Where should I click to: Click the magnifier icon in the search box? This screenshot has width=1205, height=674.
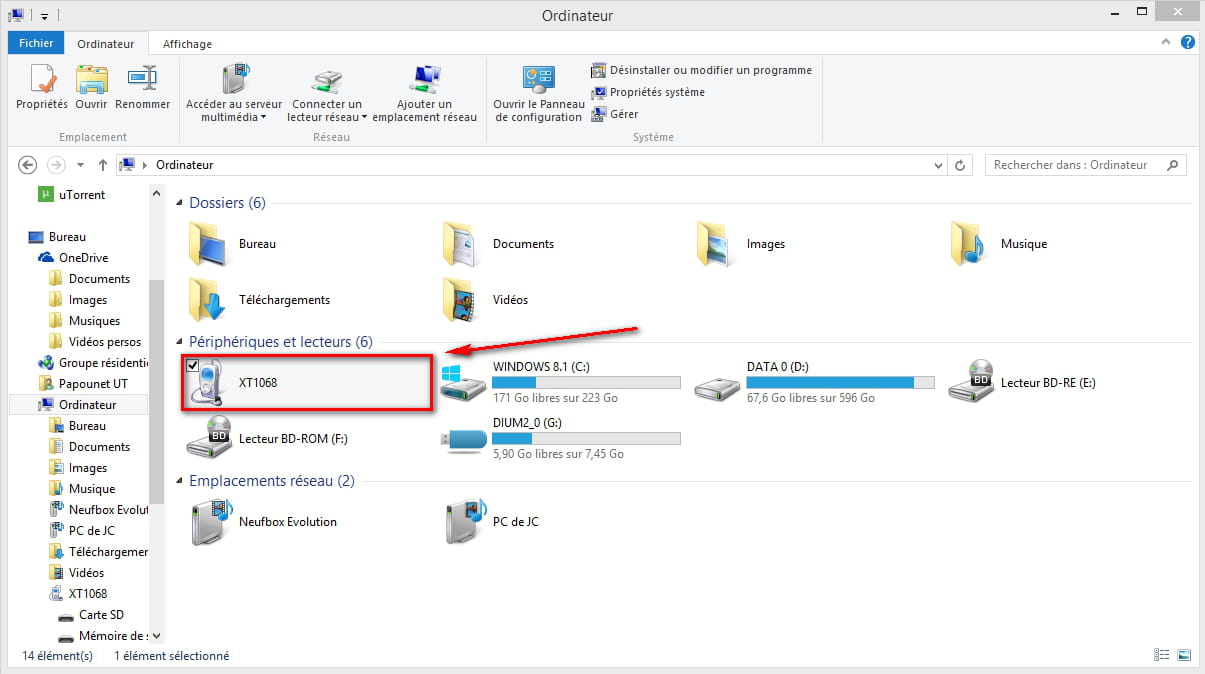point(1174,165)
